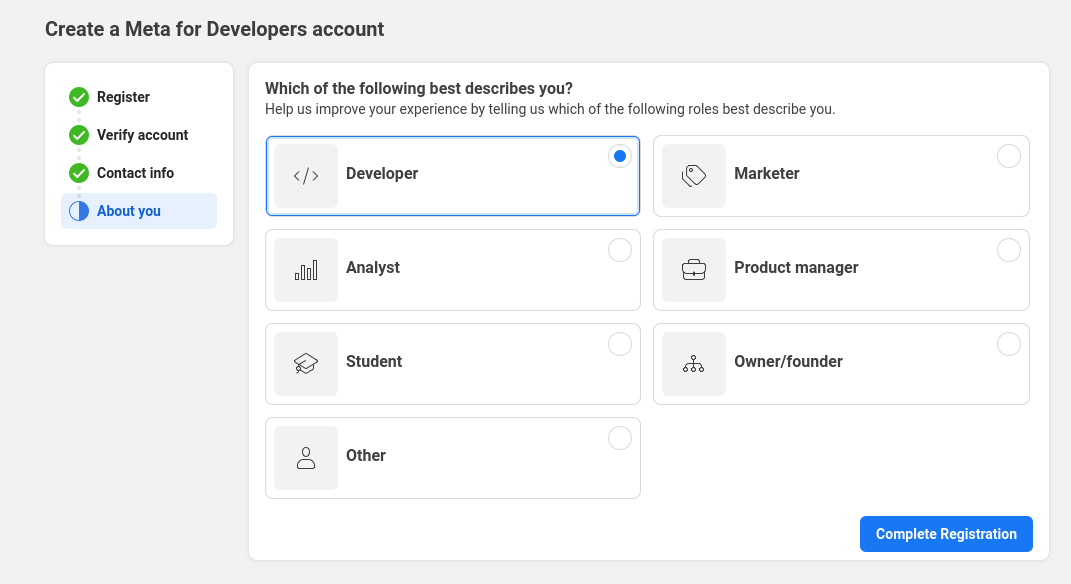Click the Developer code brackets icon
The image size is (1071, 584).
tap(306, 176)
